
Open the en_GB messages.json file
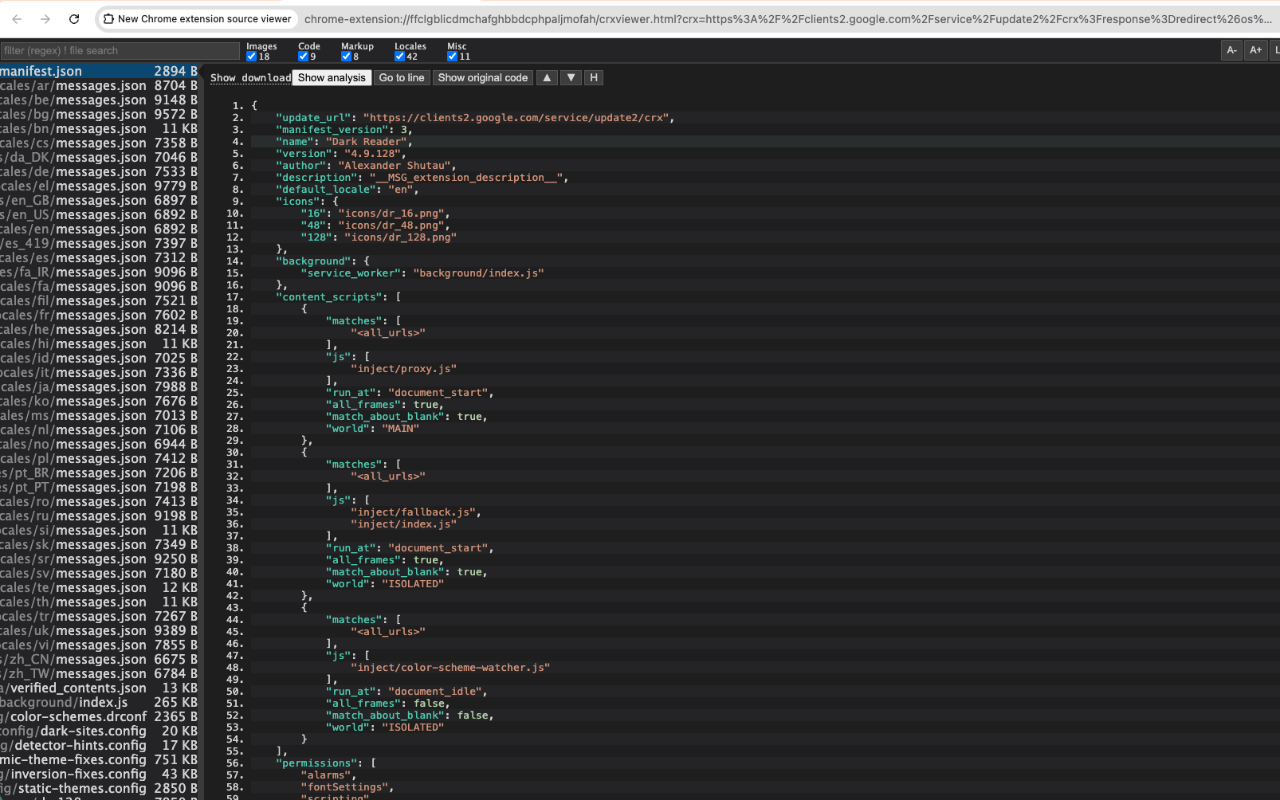100,200
